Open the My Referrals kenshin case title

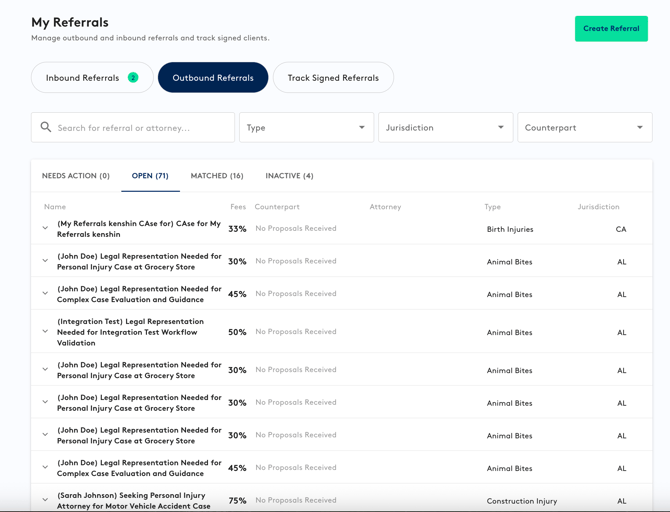[139, 229]
